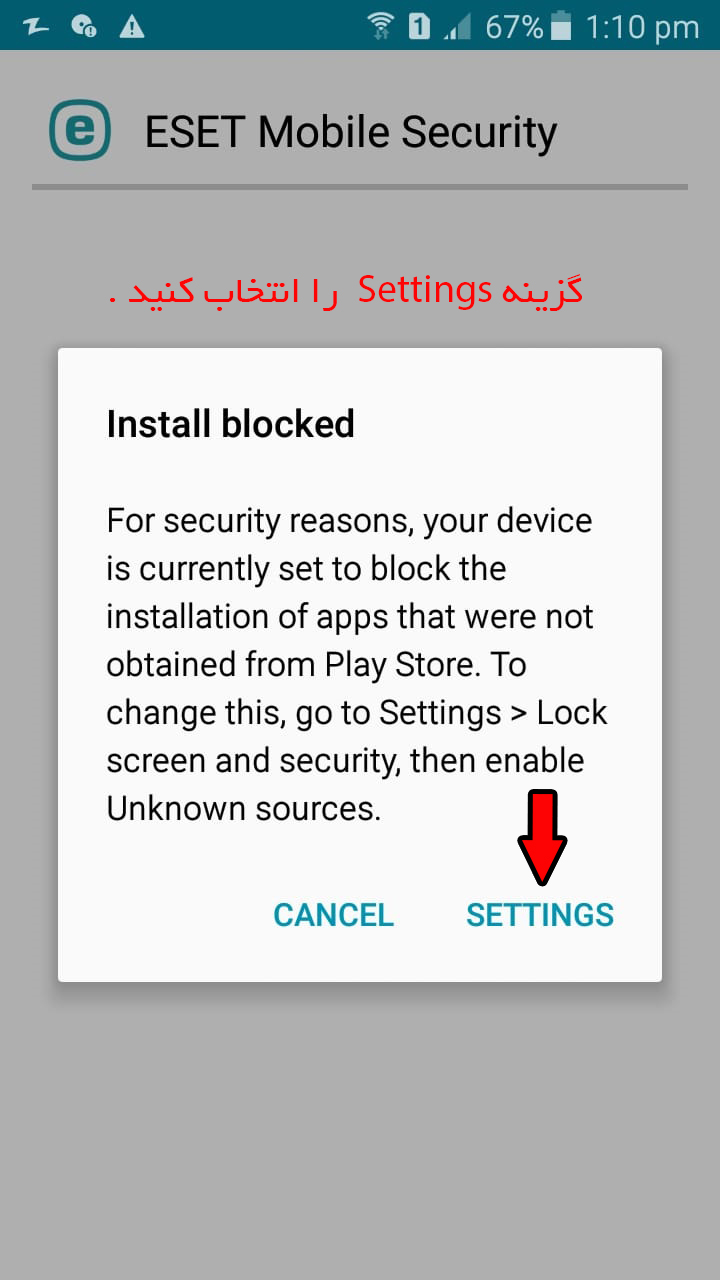
Task: Tap the warning triangle status icon
Action: pos(131,27)
